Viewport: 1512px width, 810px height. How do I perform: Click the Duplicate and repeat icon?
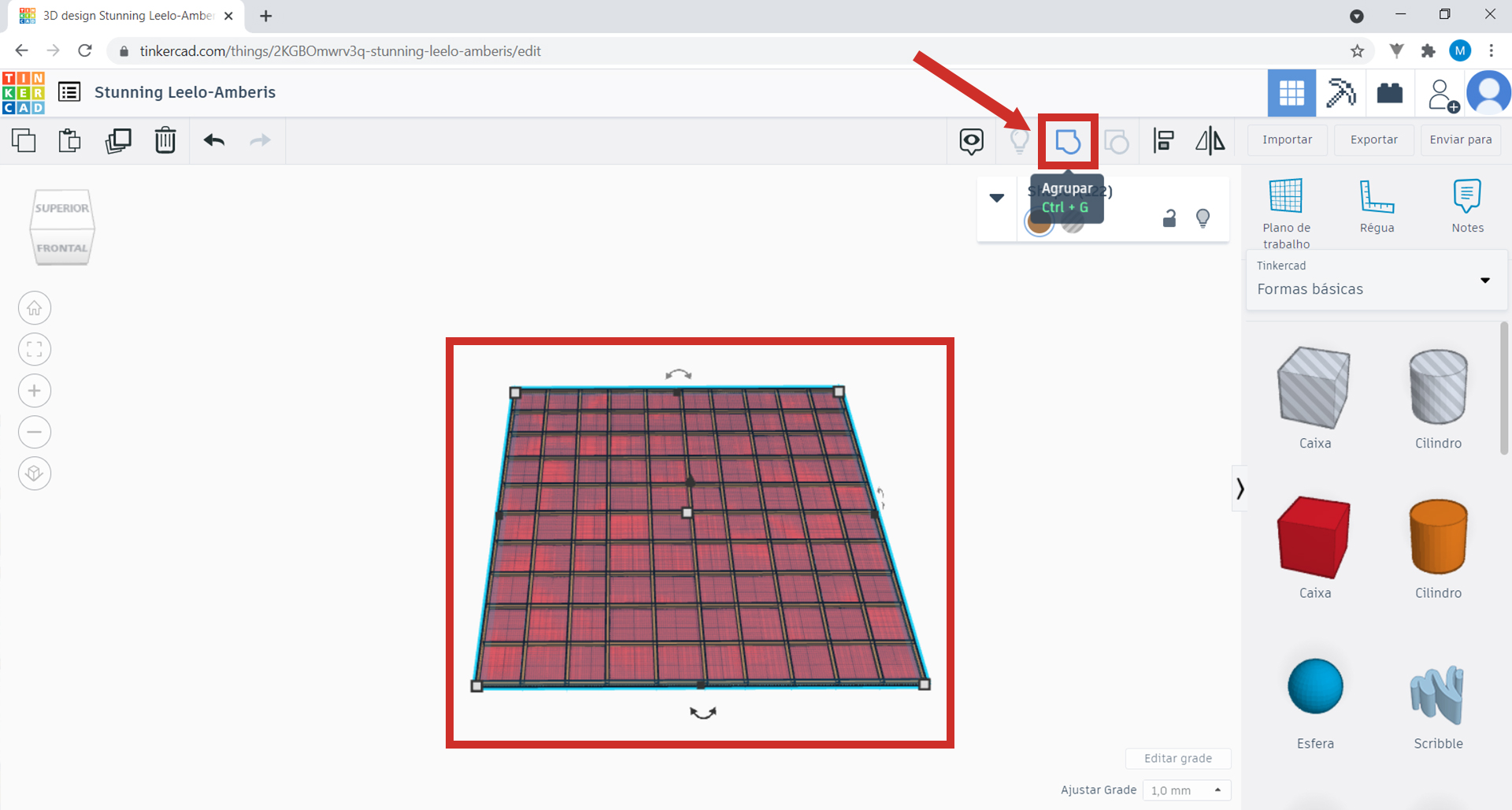click(x=118, y=140)
